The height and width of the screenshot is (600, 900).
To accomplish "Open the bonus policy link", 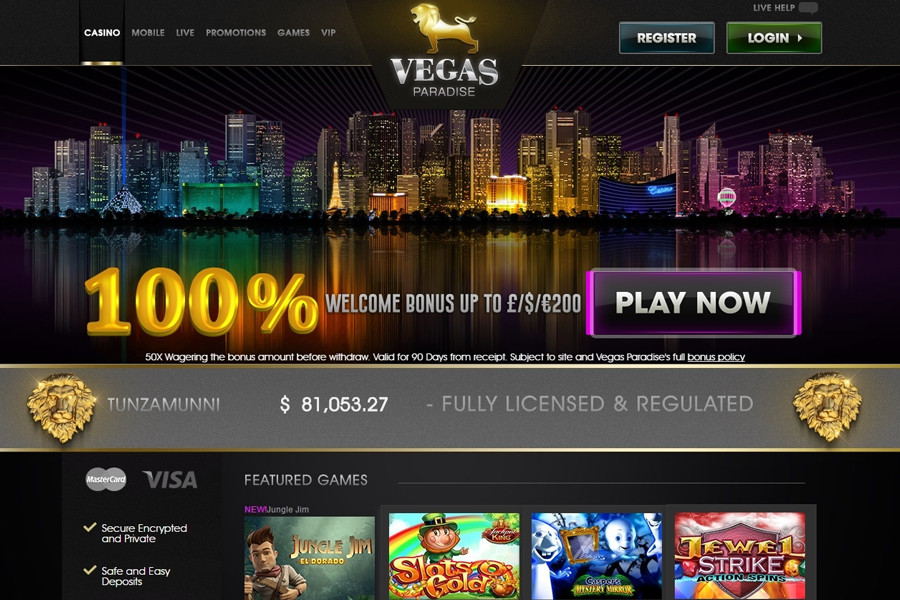I will click(716, 357).
